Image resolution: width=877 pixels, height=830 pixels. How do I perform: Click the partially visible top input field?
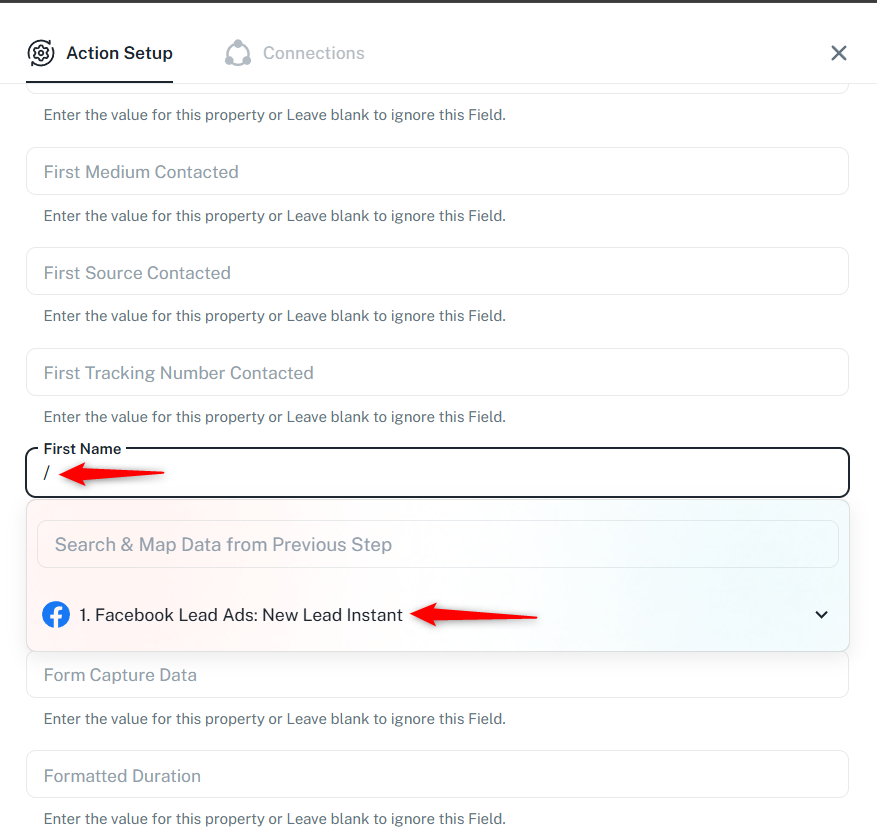(437, 90)
